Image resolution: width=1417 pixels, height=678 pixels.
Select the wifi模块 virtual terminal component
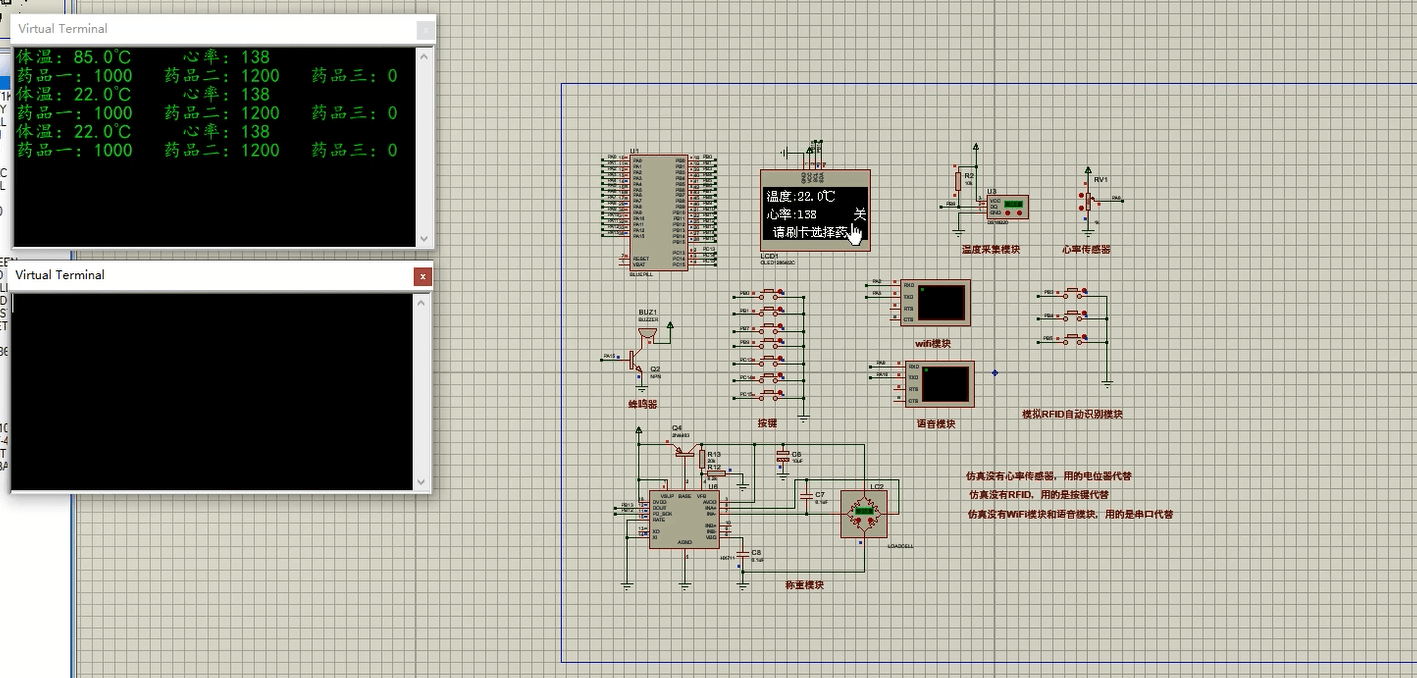tap(934, 302)
